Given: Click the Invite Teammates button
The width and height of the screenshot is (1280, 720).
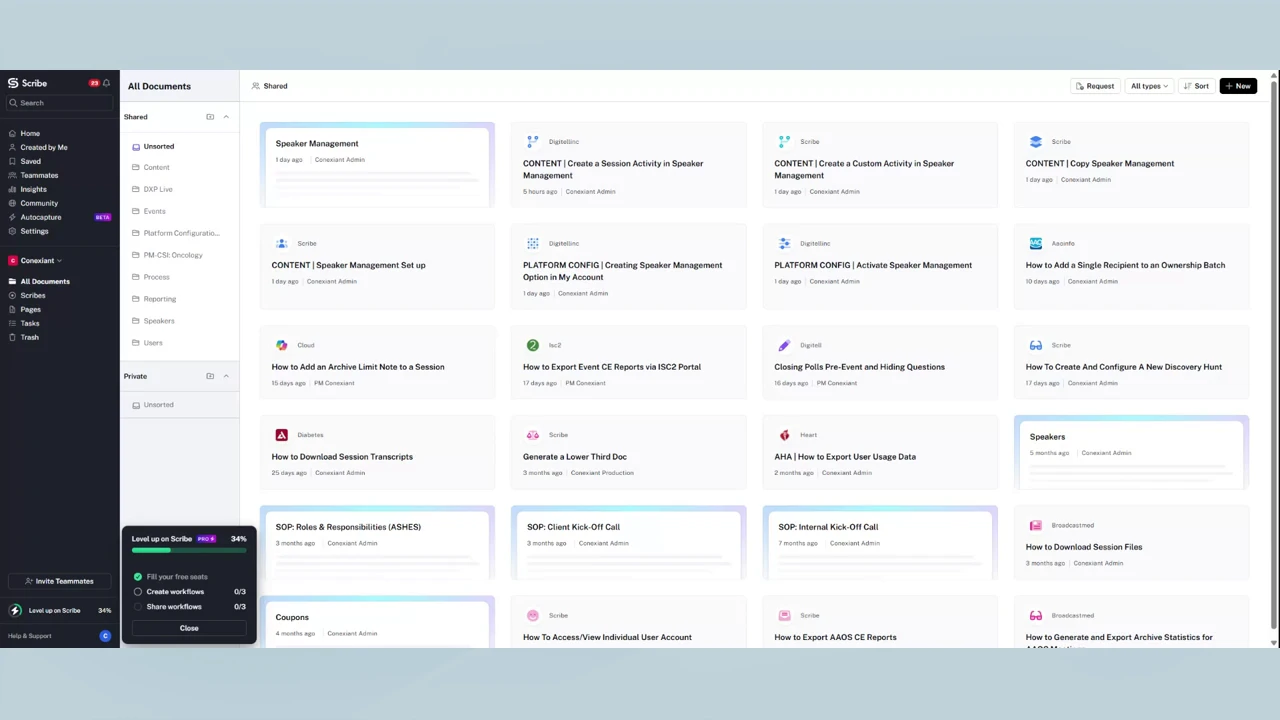Looking at the screenshot, I should click(59, 581).
